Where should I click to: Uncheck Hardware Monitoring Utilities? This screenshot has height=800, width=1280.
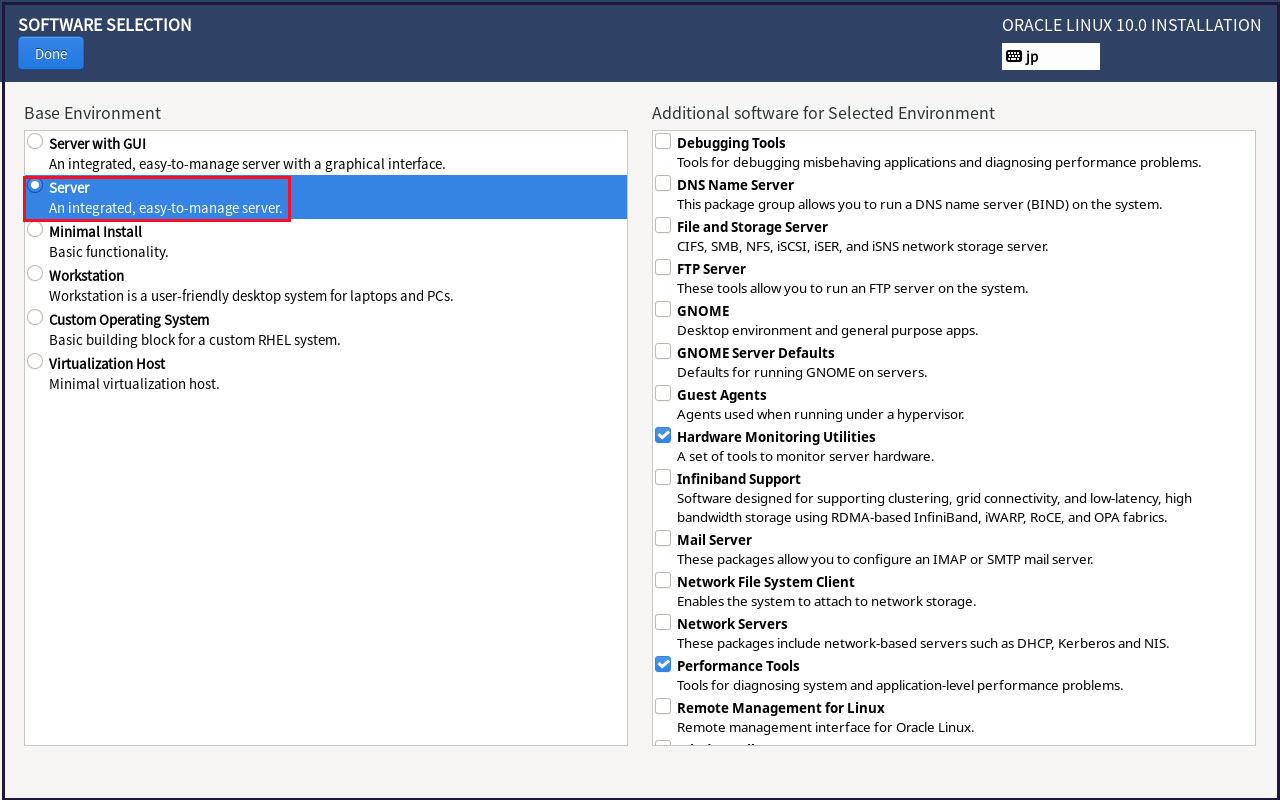663,435
